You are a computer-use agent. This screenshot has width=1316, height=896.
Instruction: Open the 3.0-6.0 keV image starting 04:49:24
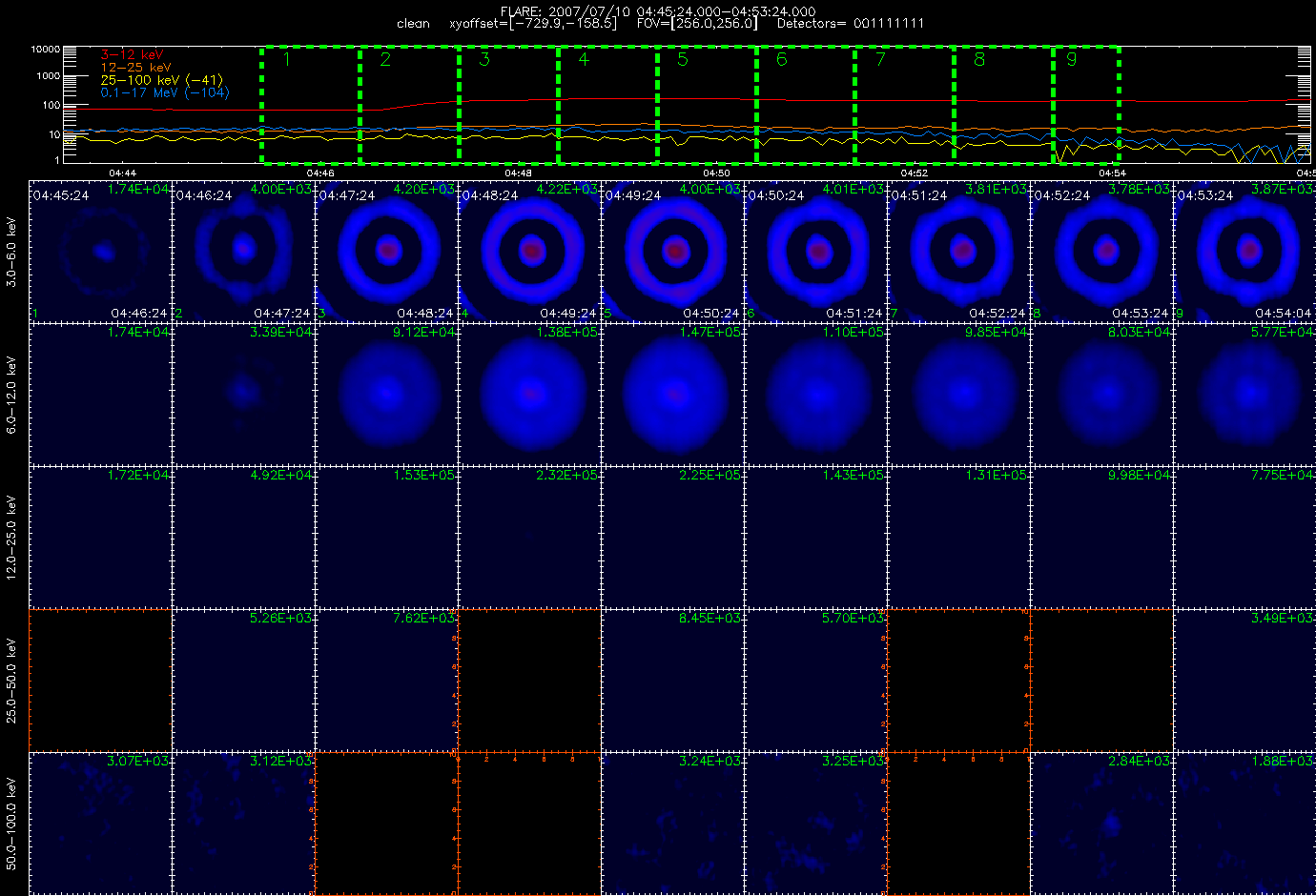pos(673,252)
